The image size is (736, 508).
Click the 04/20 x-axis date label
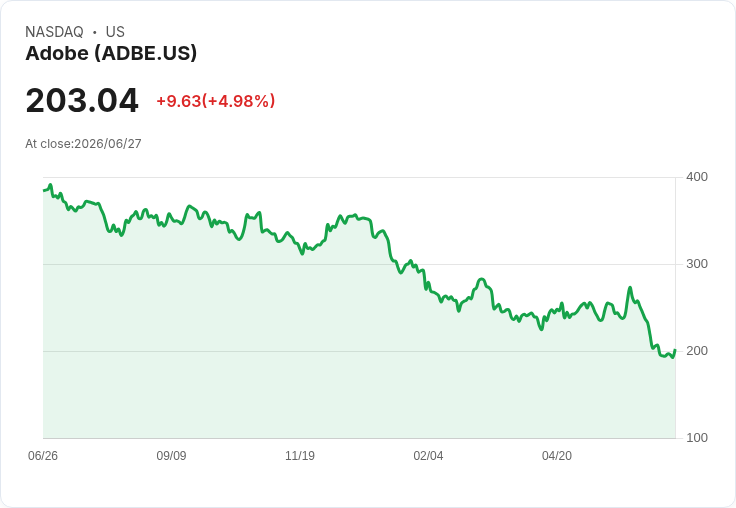(557, 456)
